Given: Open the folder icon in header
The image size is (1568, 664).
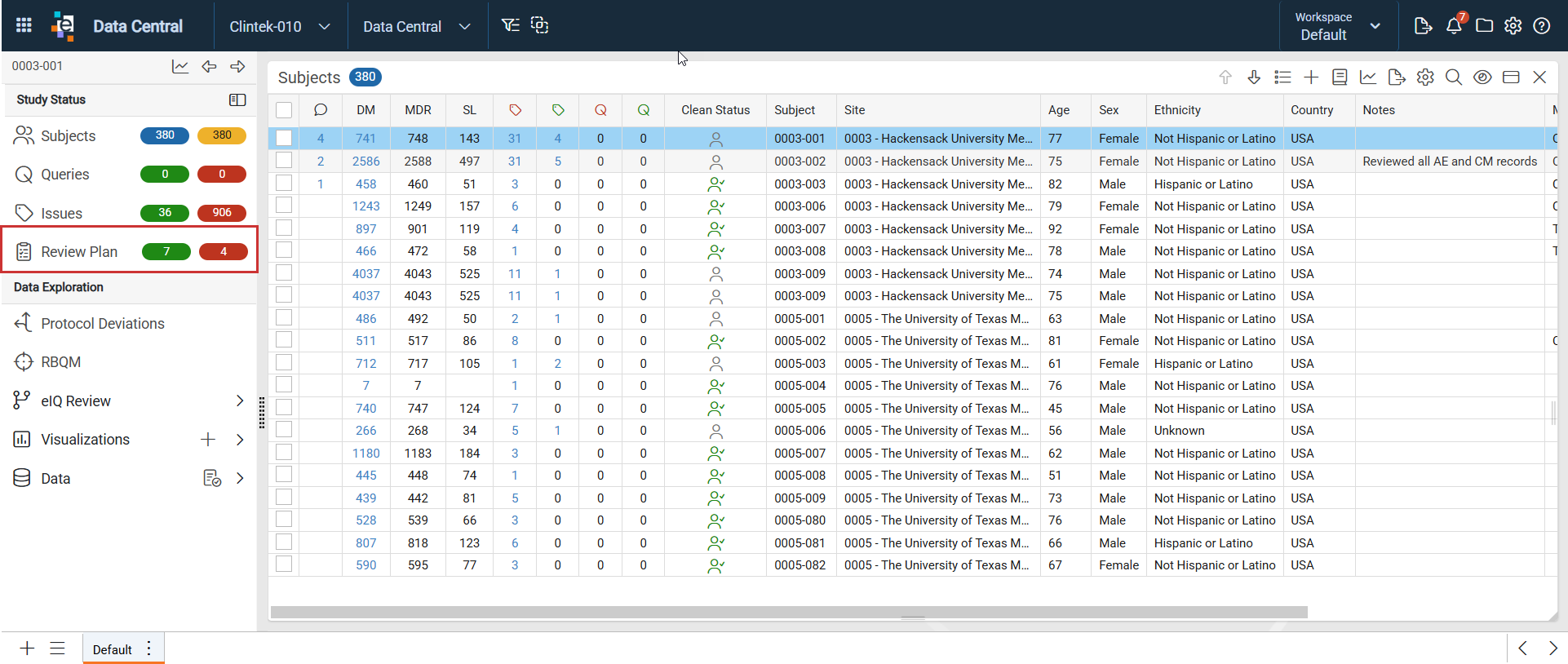Looking at the screenshot, I should [x=1485, y=26].
